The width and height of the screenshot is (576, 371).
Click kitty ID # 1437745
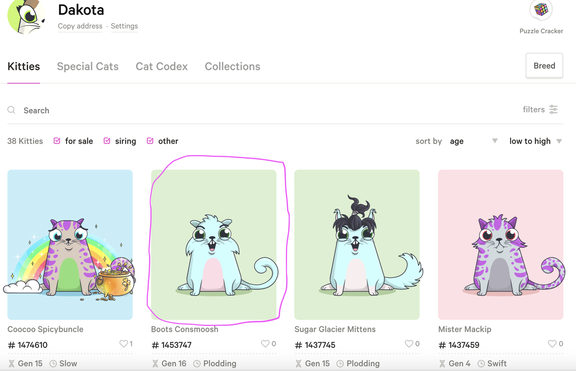click(x=315, y=345)
